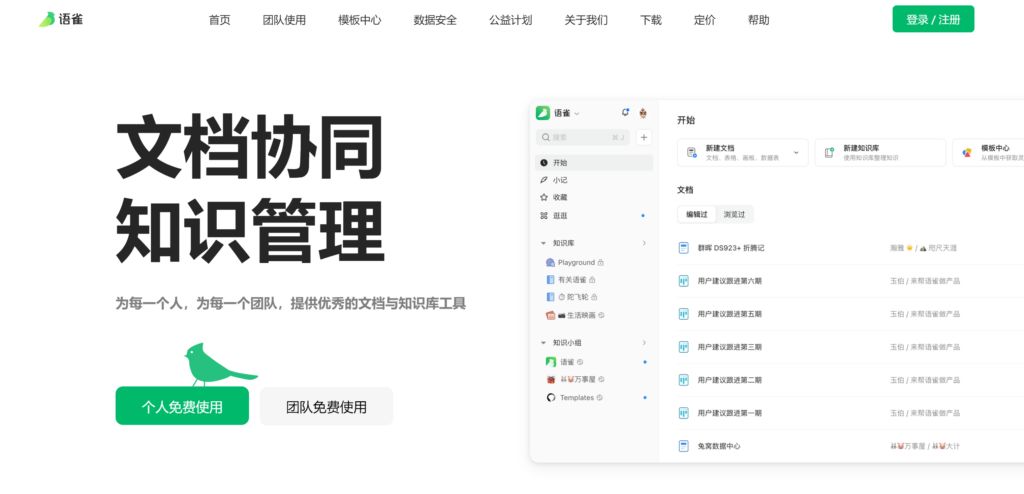This screenshot has width=1024, height=494.
Task: Click the 用户建议跟进第三期 sheet icon
Action: coord(684,347)
